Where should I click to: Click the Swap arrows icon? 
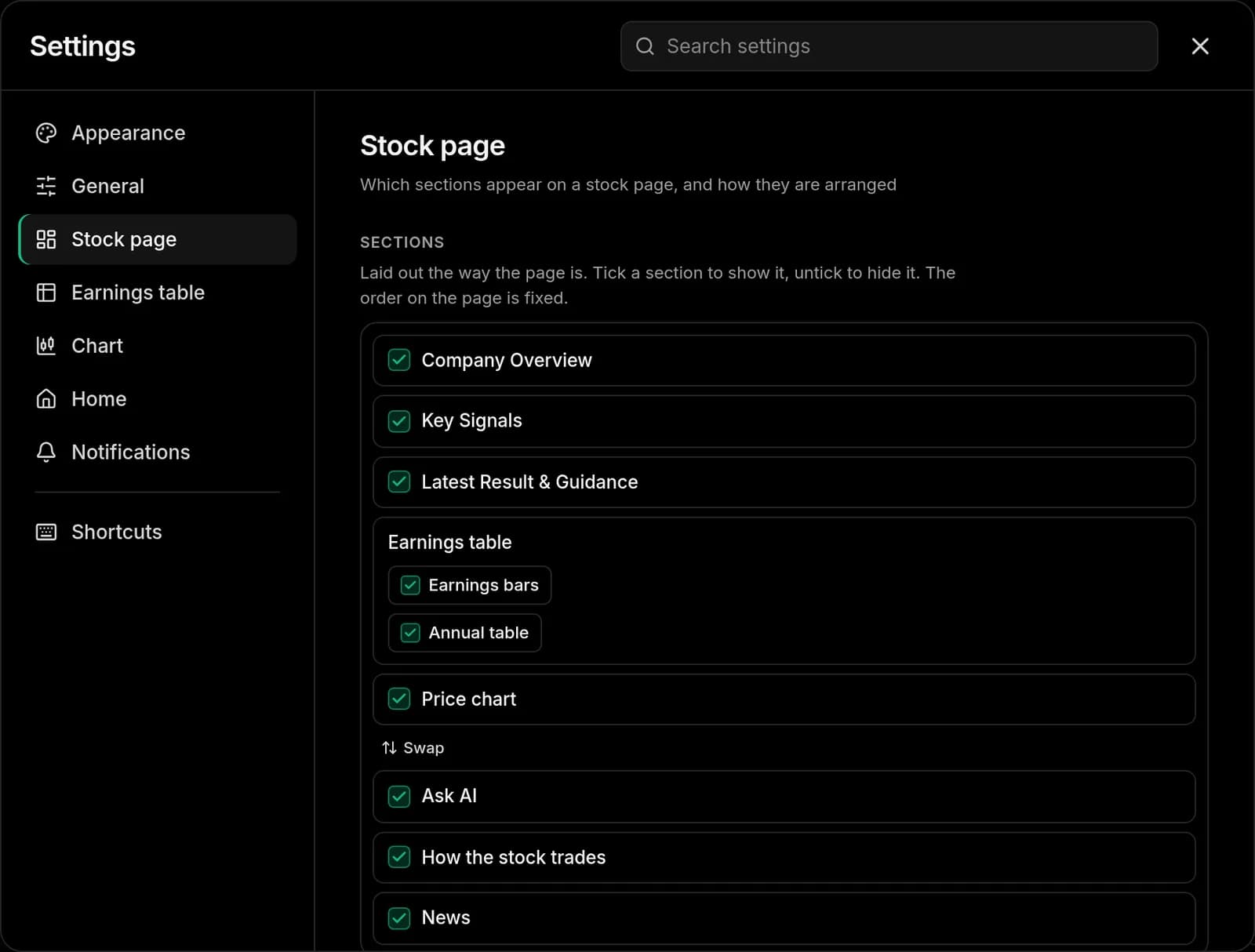click(389, 748)
